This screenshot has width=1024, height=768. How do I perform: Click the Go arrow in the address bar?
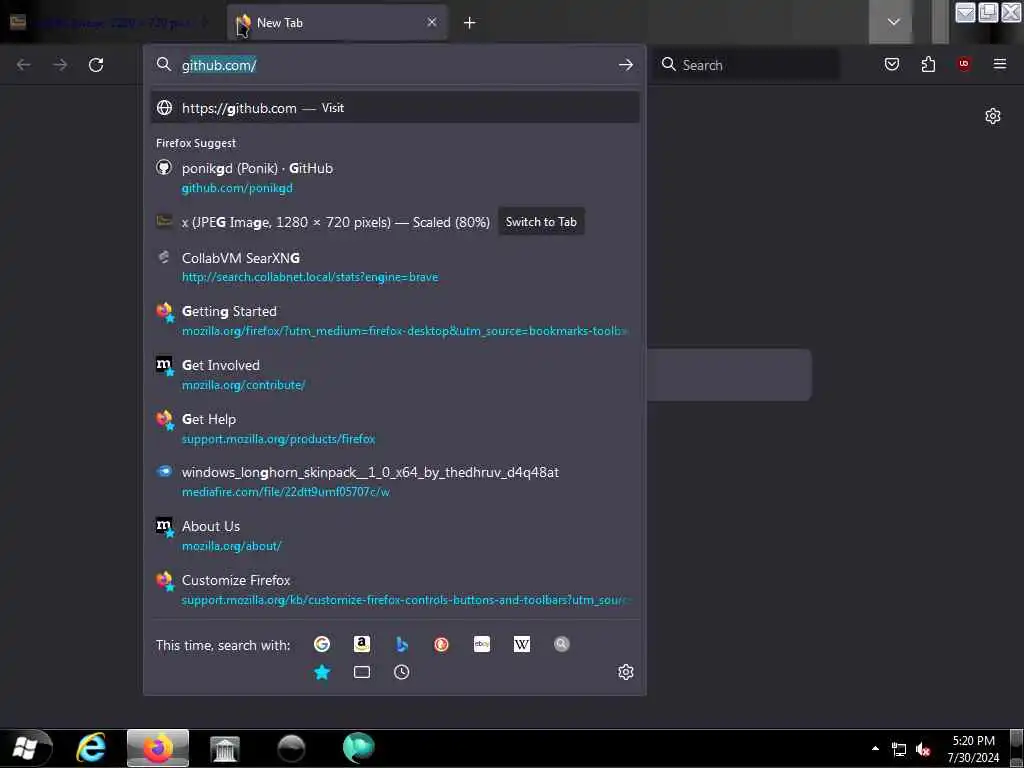[626, 65]
